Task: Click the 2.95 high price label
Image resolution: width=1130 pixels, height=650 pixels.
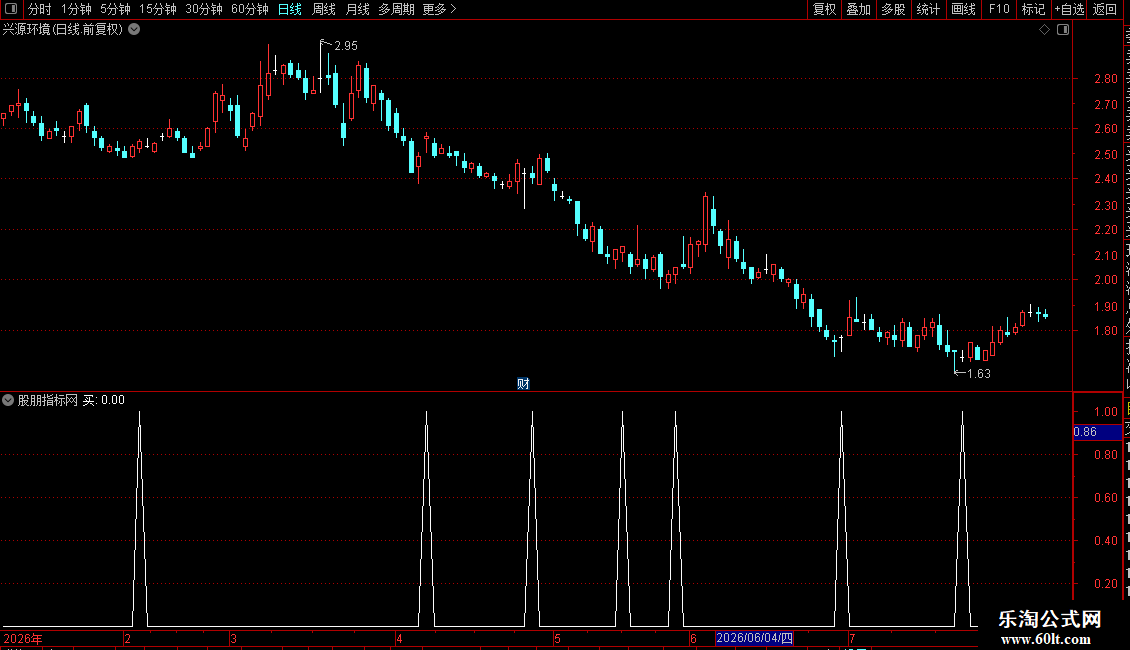Action: 346,45
